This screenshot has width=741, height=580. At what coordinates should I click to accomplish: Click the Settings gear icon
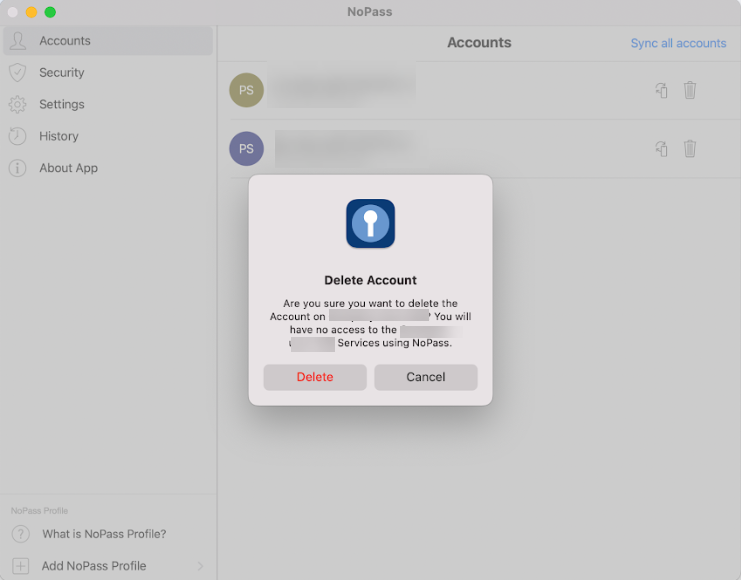[x=17, y=104]
